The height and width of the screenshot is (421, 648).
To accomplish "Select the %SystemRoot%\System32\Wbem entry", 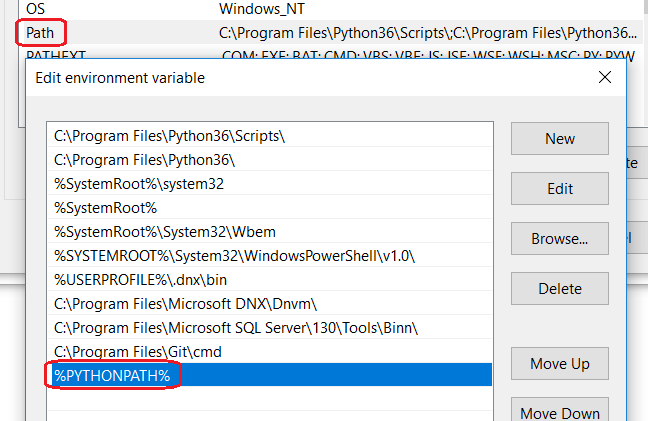I will point(269,232).
